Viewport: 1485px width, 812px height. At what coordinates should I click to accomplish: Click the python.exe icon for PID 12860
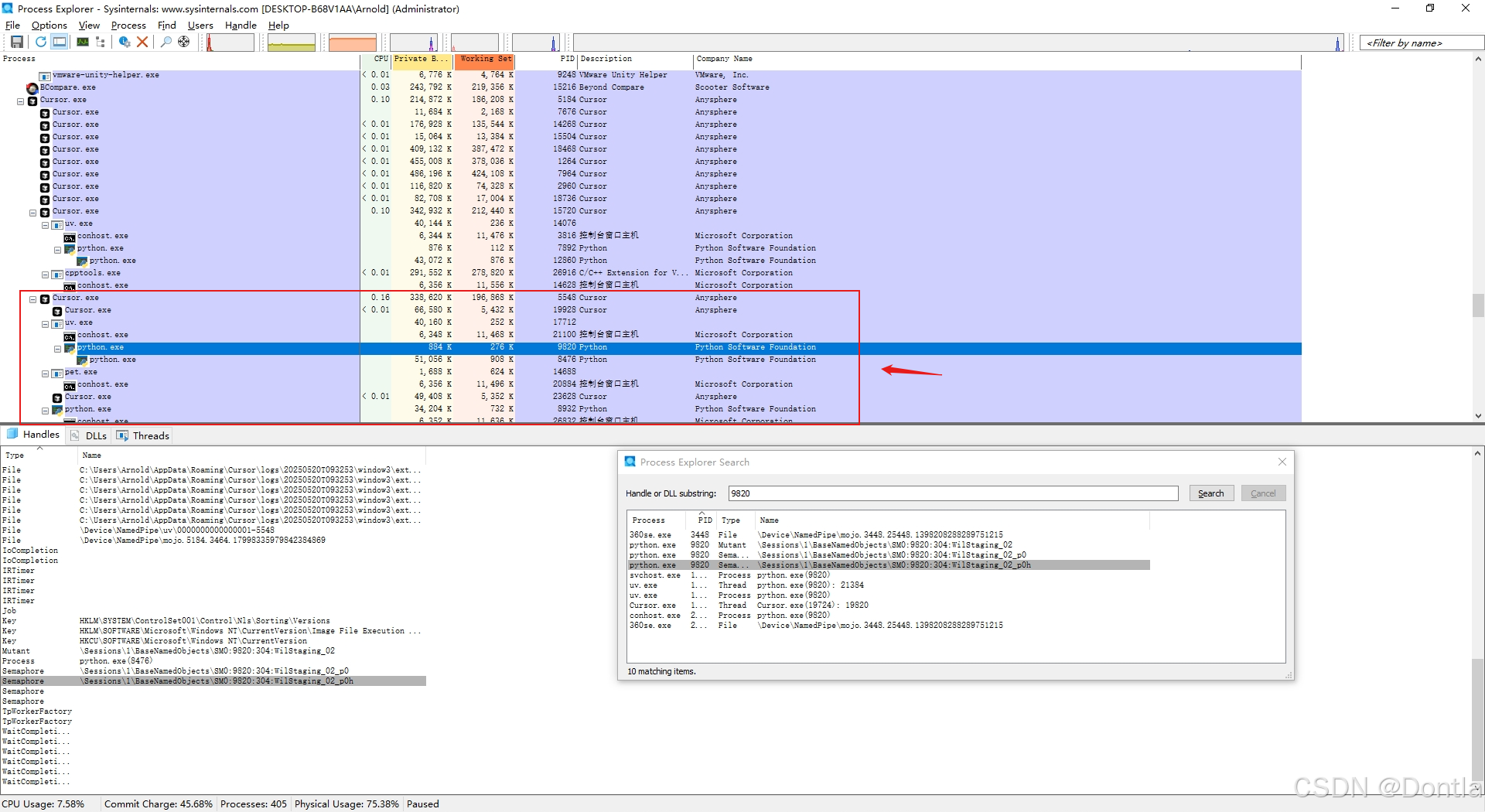point(82,261)
